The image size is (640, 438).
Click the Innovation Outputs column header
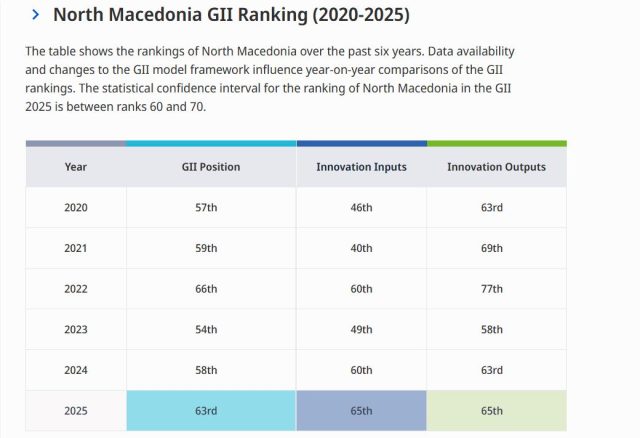coord(496,167)
